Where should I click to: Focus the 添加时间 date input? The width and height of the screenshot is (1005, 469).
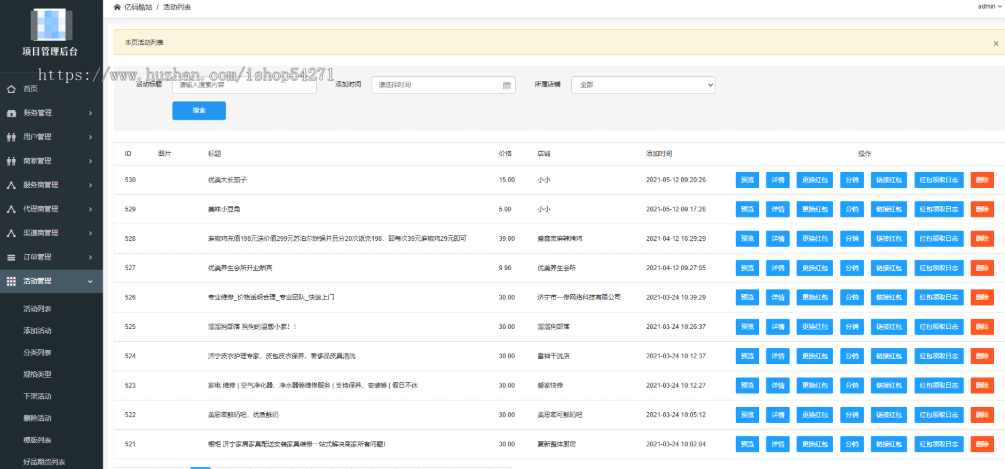click(444, 85)
